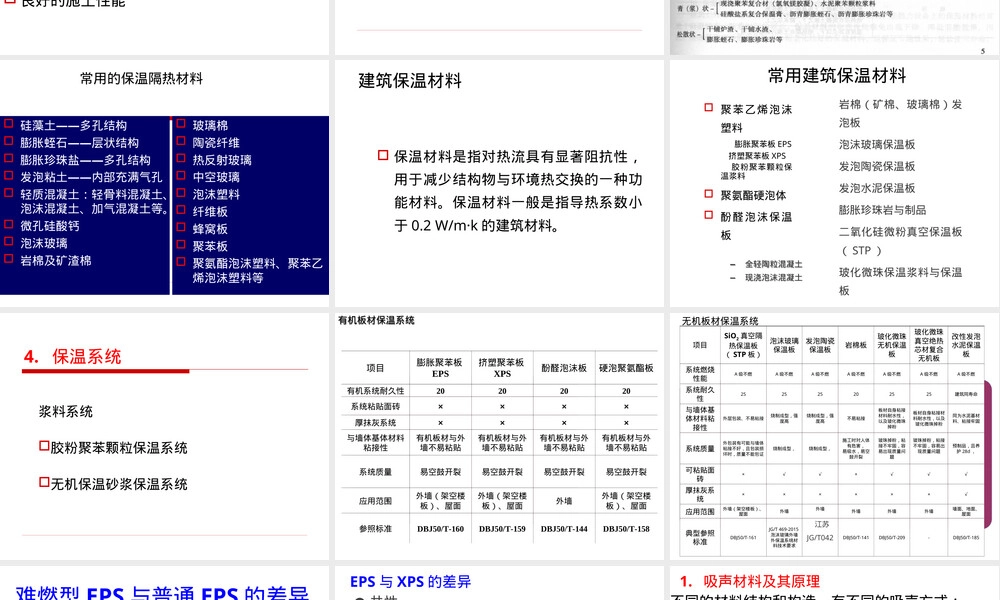
Task: Click the sub-item 现浇泡沫混凝土
Action: click(774, 278)
